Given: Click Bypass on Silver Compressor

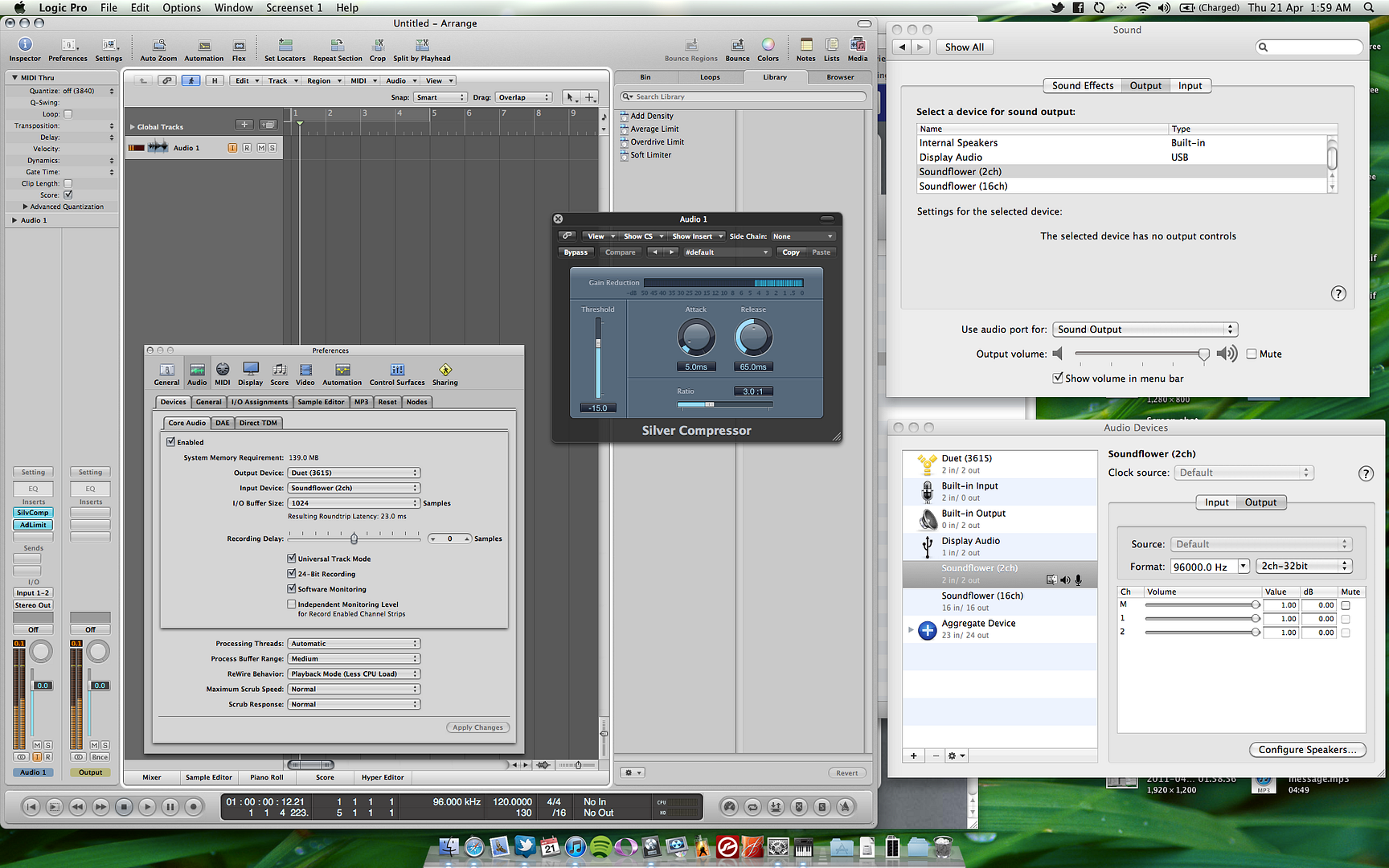Looking at the screenshot, I should pos(576,252).
